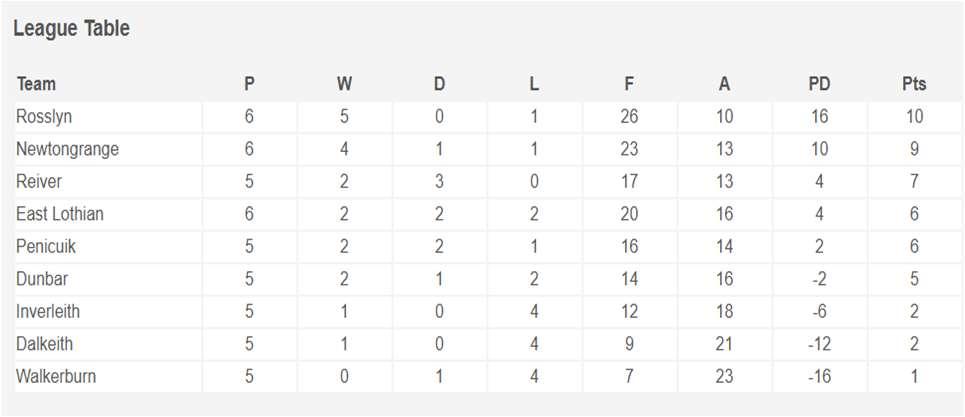This screenshot has width=965, height=417.
Task: Click Rosslyn's goals for value 26
Action: pos(629,117)
